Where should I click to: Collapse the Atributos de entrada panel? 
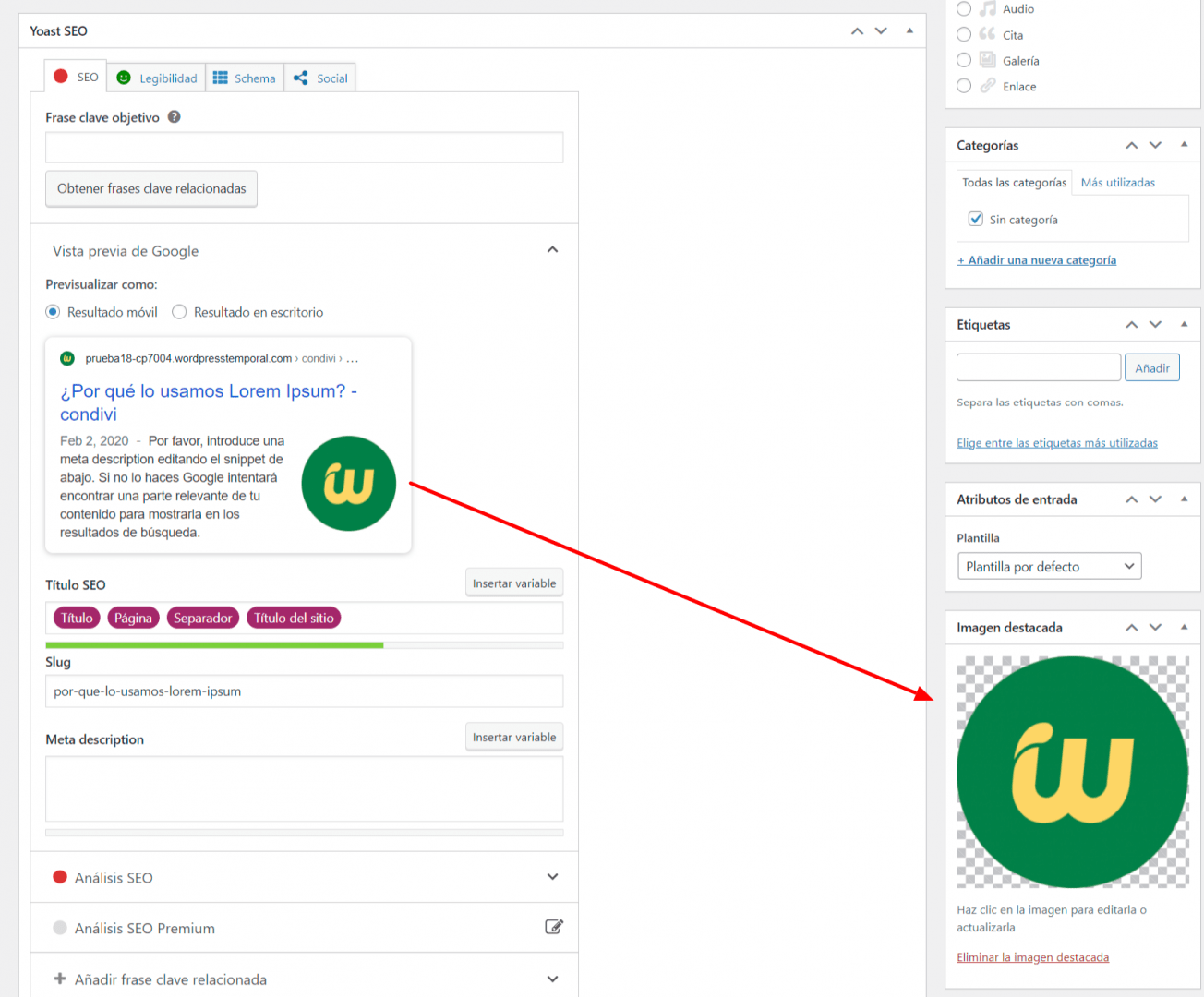pyautogui.click(x=1184, y=498)
